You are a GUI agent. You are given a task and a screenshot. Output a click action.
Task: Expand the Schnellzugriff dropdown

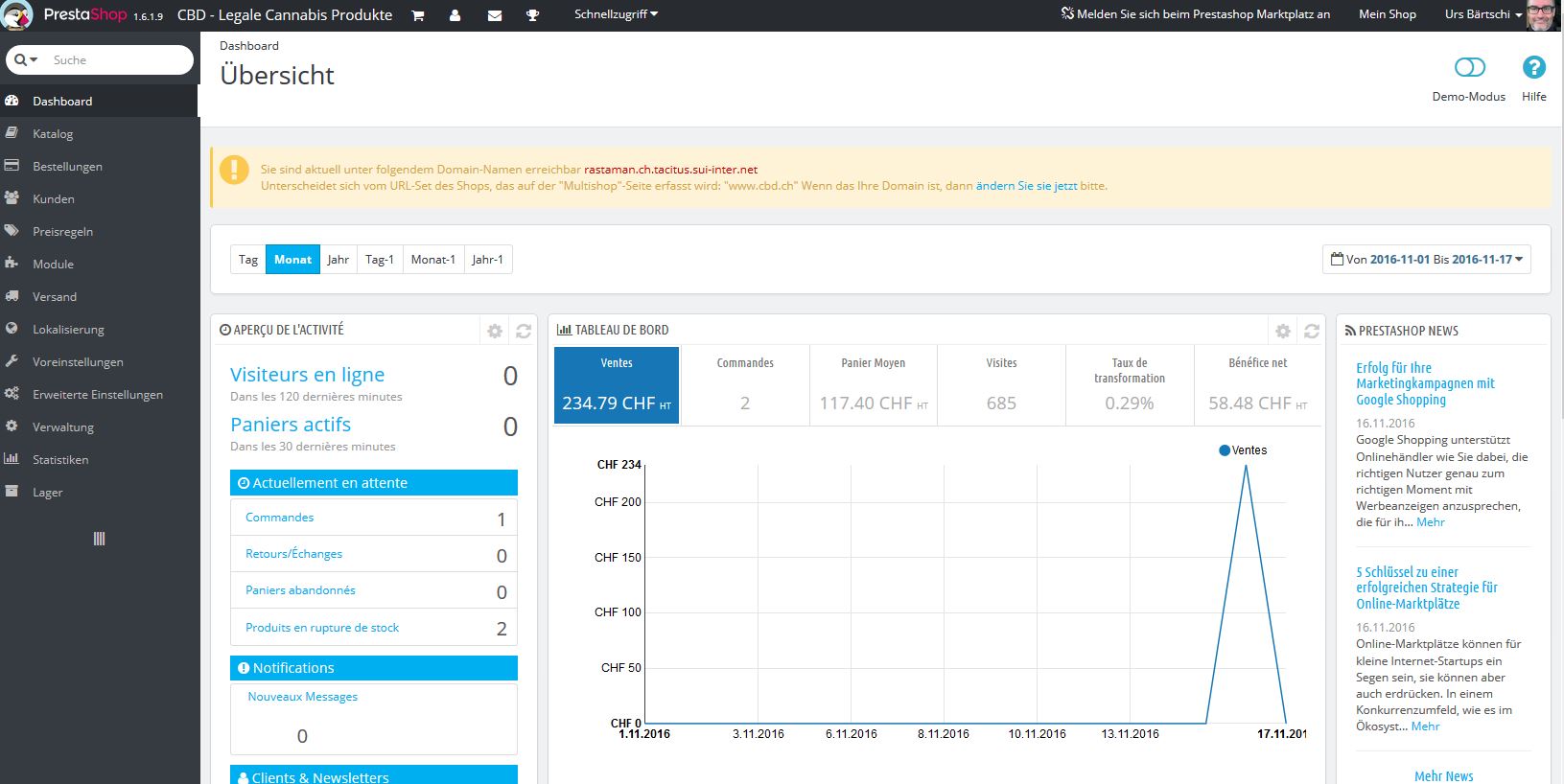pos(616,14)
